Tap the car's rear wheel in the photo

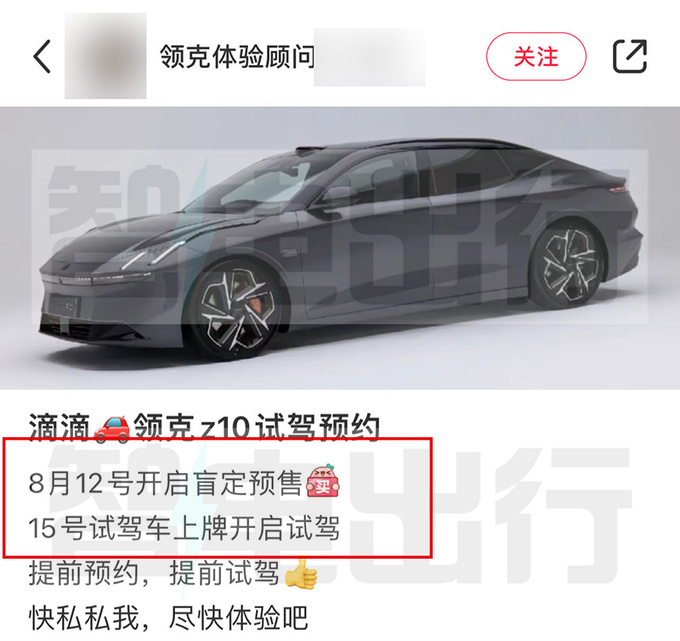click(567, 265)
